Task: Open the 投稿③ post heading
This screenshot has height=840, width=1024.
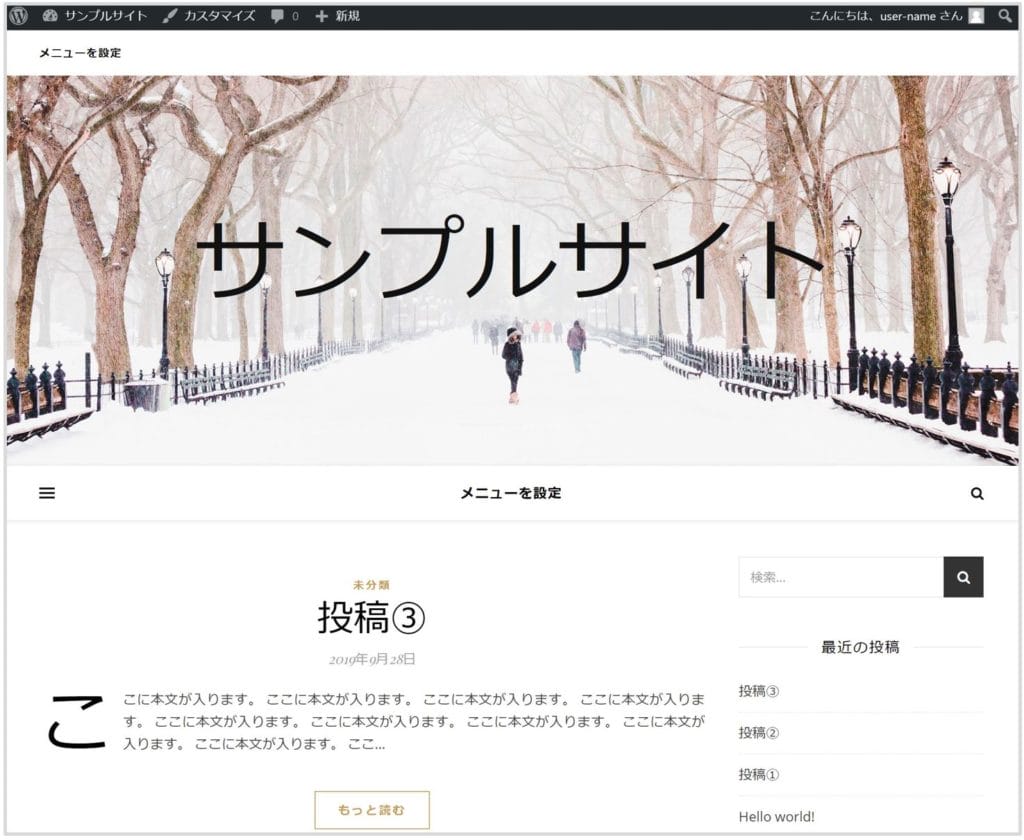Action: click(371, 618)
